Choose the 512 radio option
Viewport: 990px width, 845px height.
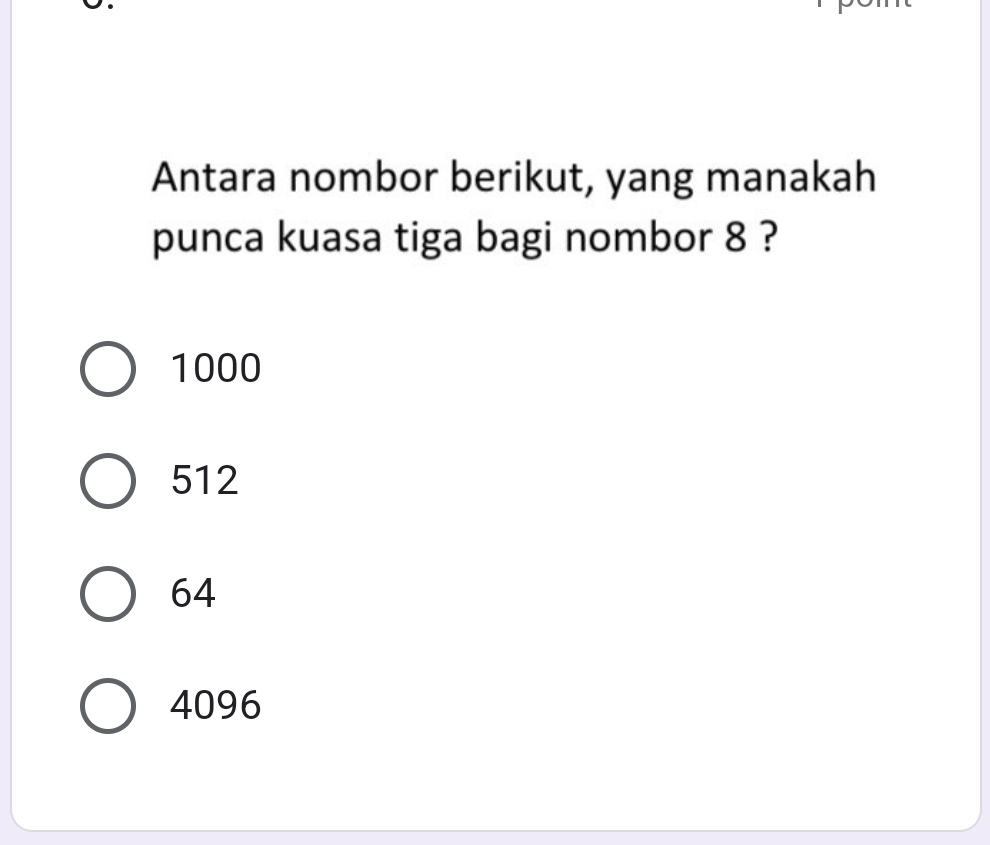pyautogui.click(x=107, y=481)
